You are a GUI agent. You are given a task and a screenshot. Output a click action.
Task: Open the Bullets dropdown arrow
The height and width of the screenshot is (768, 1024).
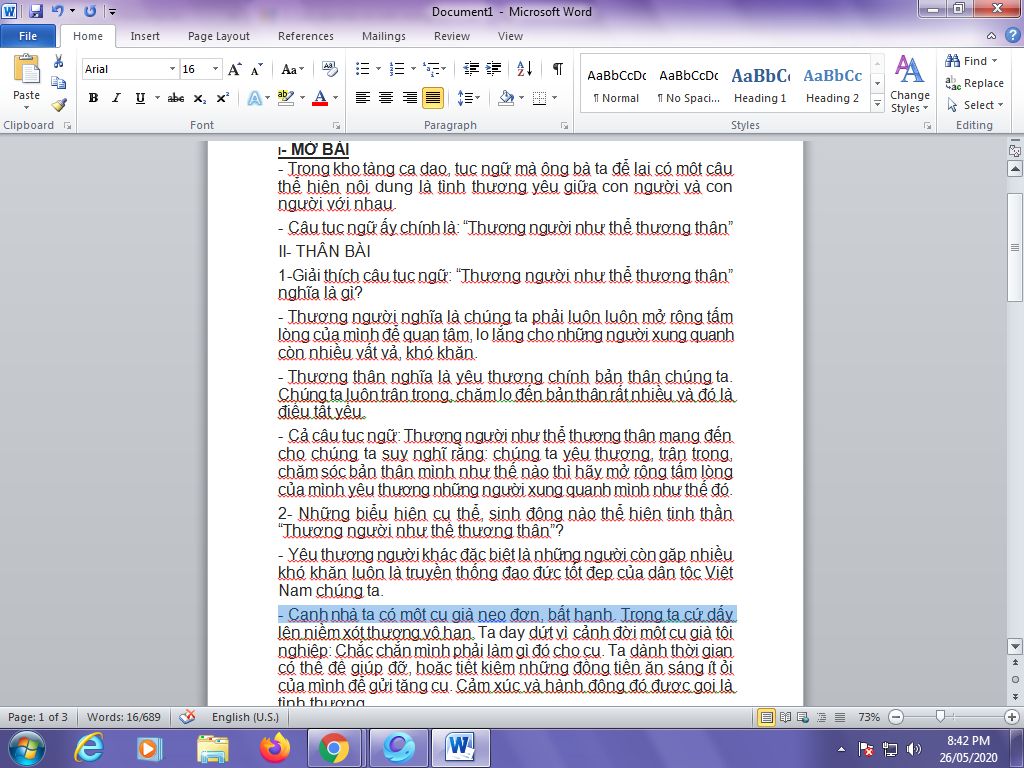378,69
